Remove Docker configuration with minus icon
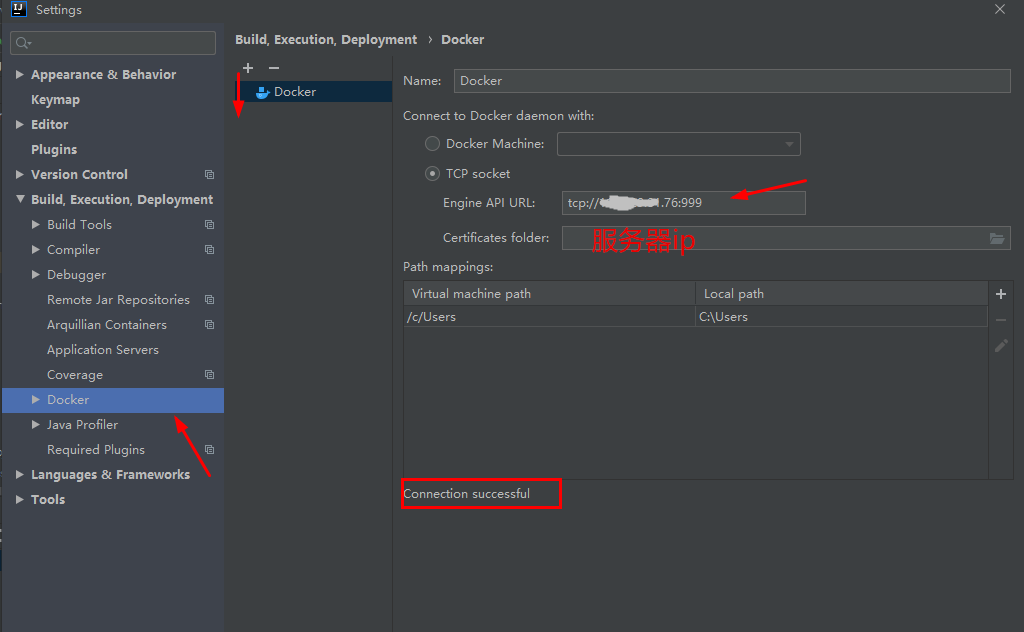This screenshot has height=632, width=1024. [274, 68]
